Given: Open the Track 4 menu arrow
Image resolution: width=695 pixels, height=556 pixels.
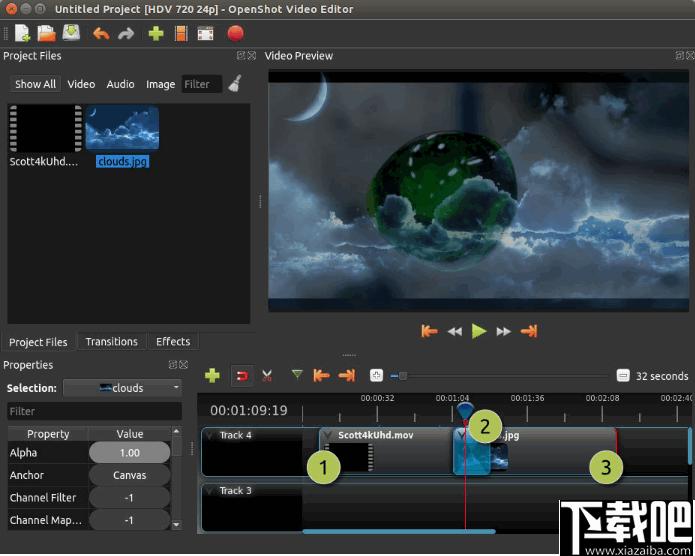Looking at the screenshot, I should point(210,435).
